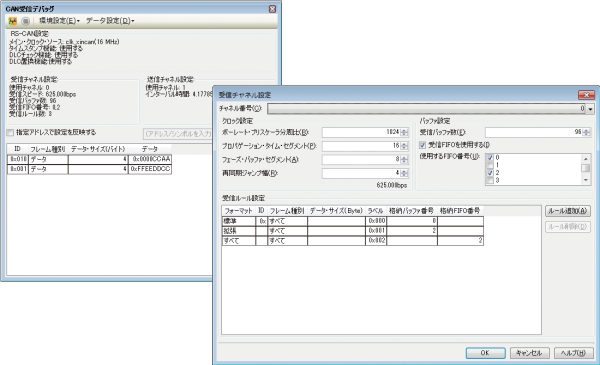Click the データ・サイズ(バイト) header in the CAN window
Screen dimensions: 600x365
(98, 149)
